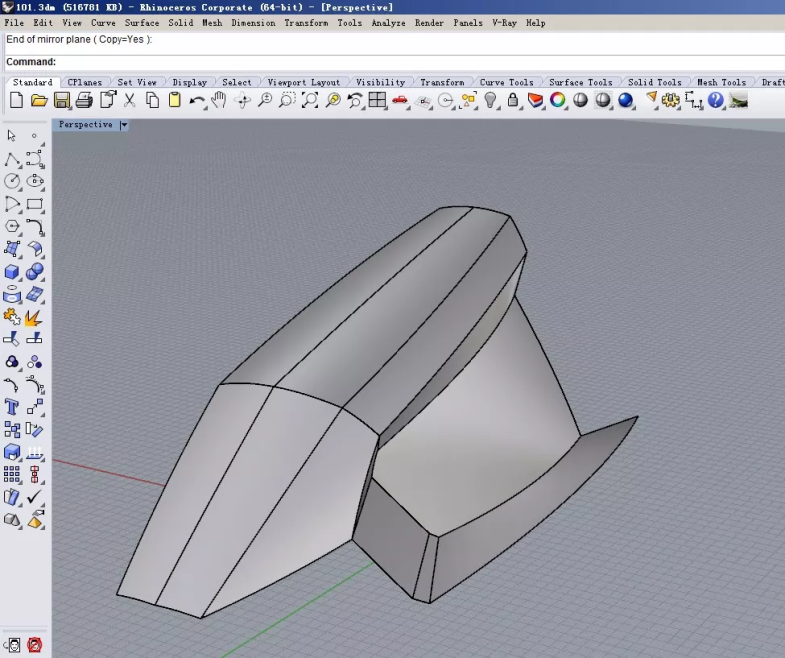Click the Perspective viewport title label
This screenshot has height=658, width=785.
tap(86, 125)
